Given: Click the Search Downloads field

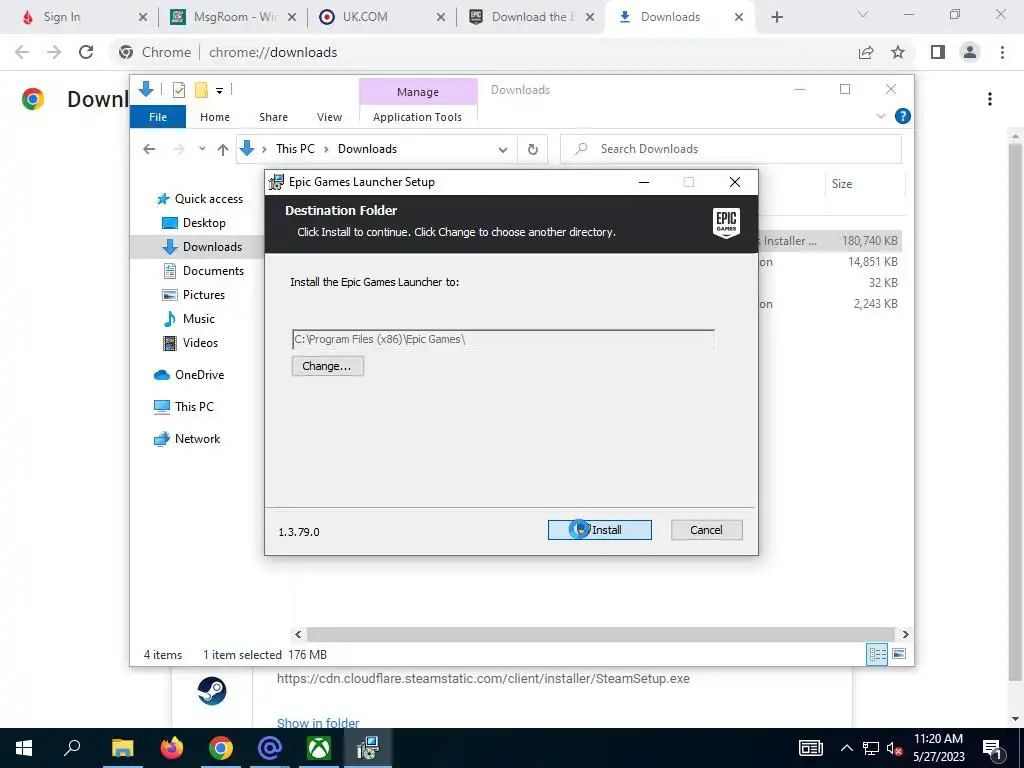Looking at the screenshot, I should (731, 149).
